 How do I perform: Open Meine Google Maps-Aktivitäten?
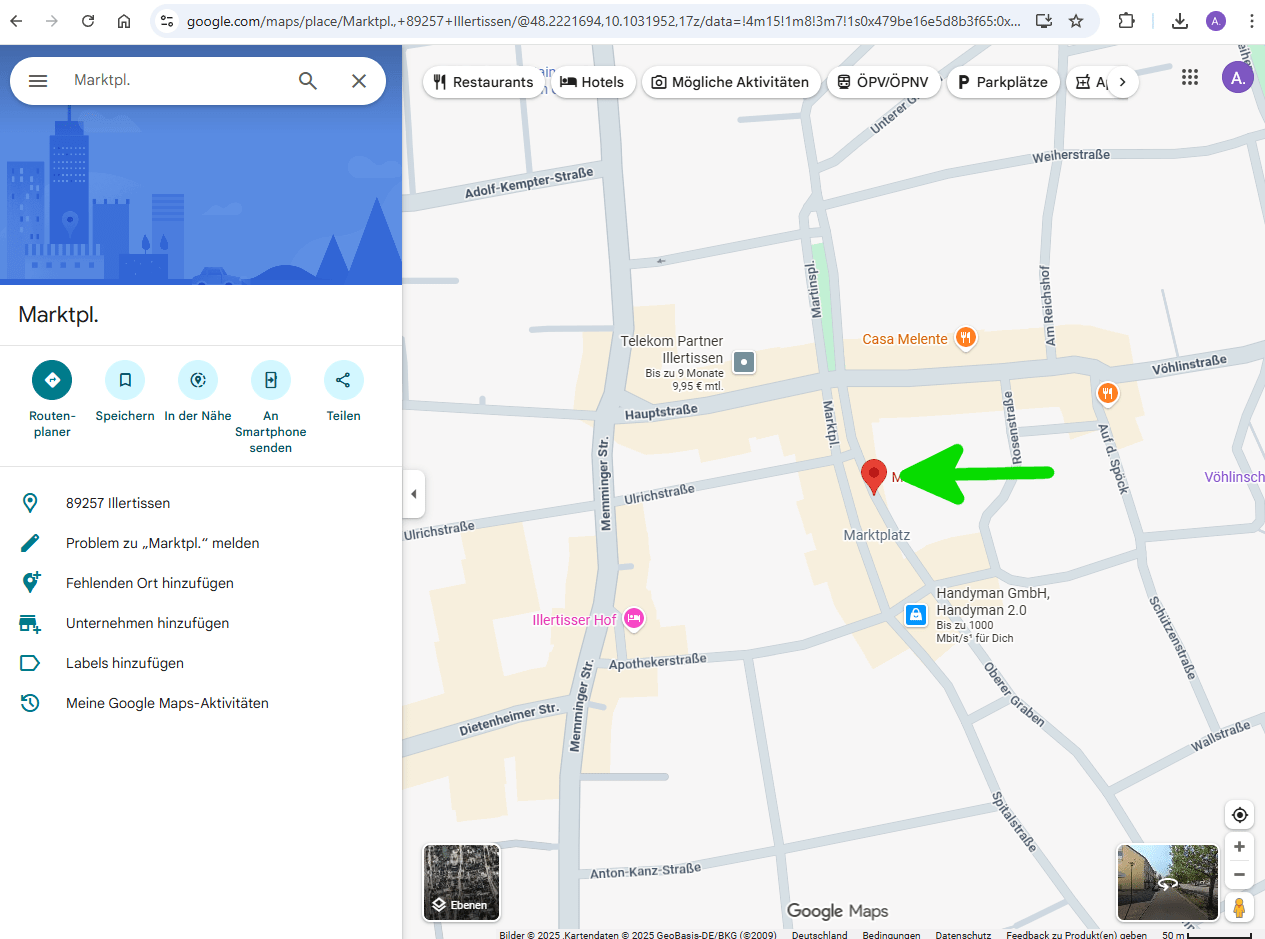pos(167,703)
